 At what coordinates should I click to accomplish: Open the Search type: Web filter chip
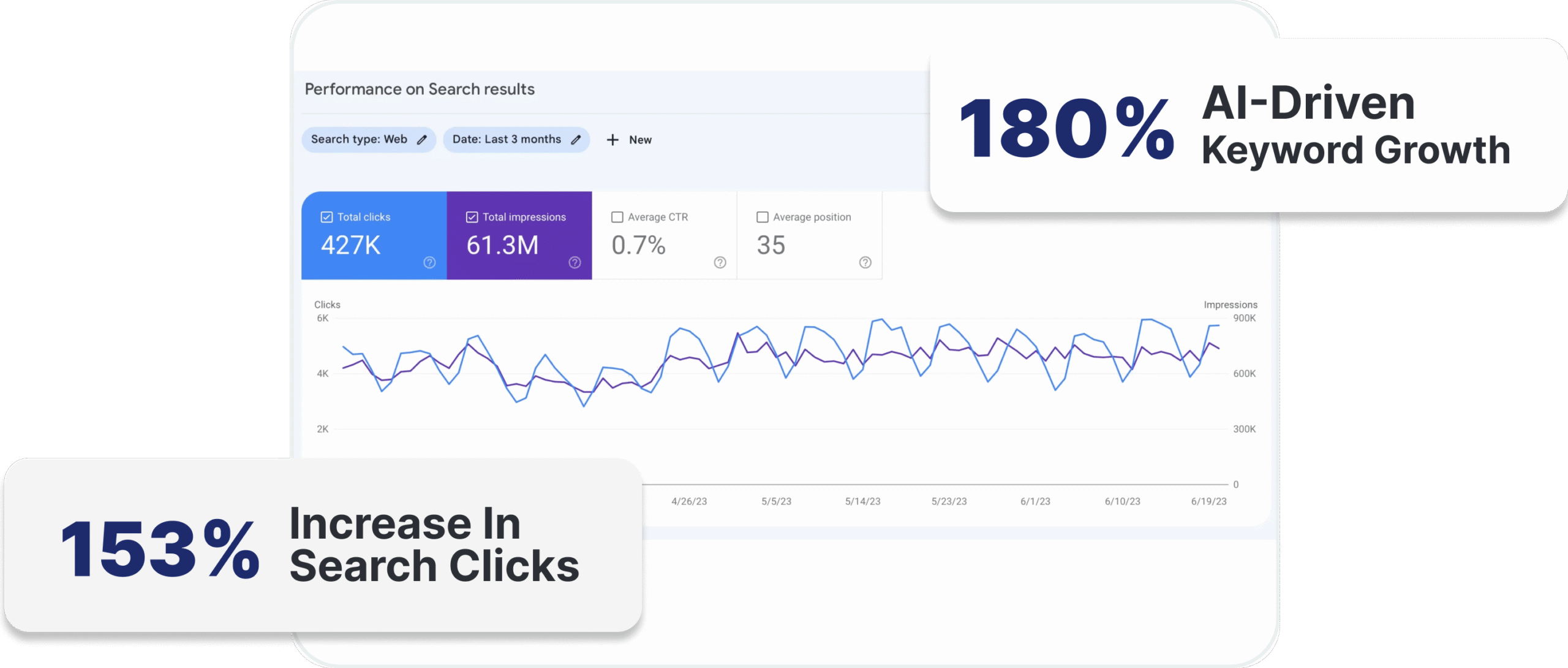(x=359, y=139)
